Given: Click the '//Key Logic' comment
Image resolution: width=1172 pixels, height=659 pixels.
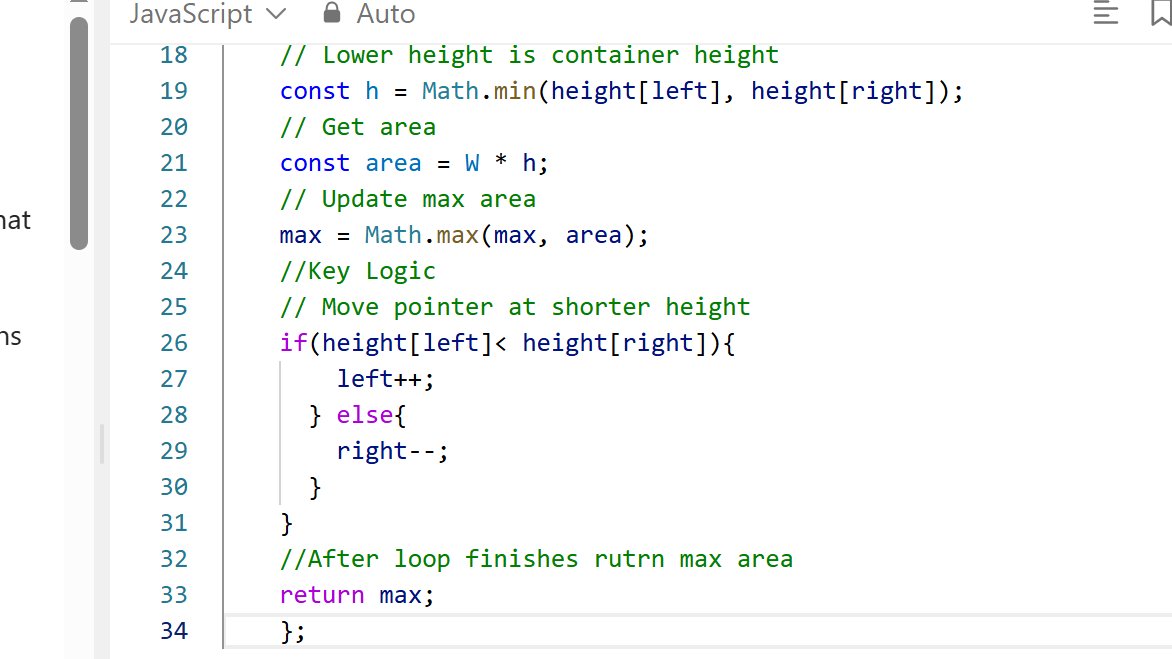Looking at the screenshot, I should pyautogui.click(x=357, y=271).
